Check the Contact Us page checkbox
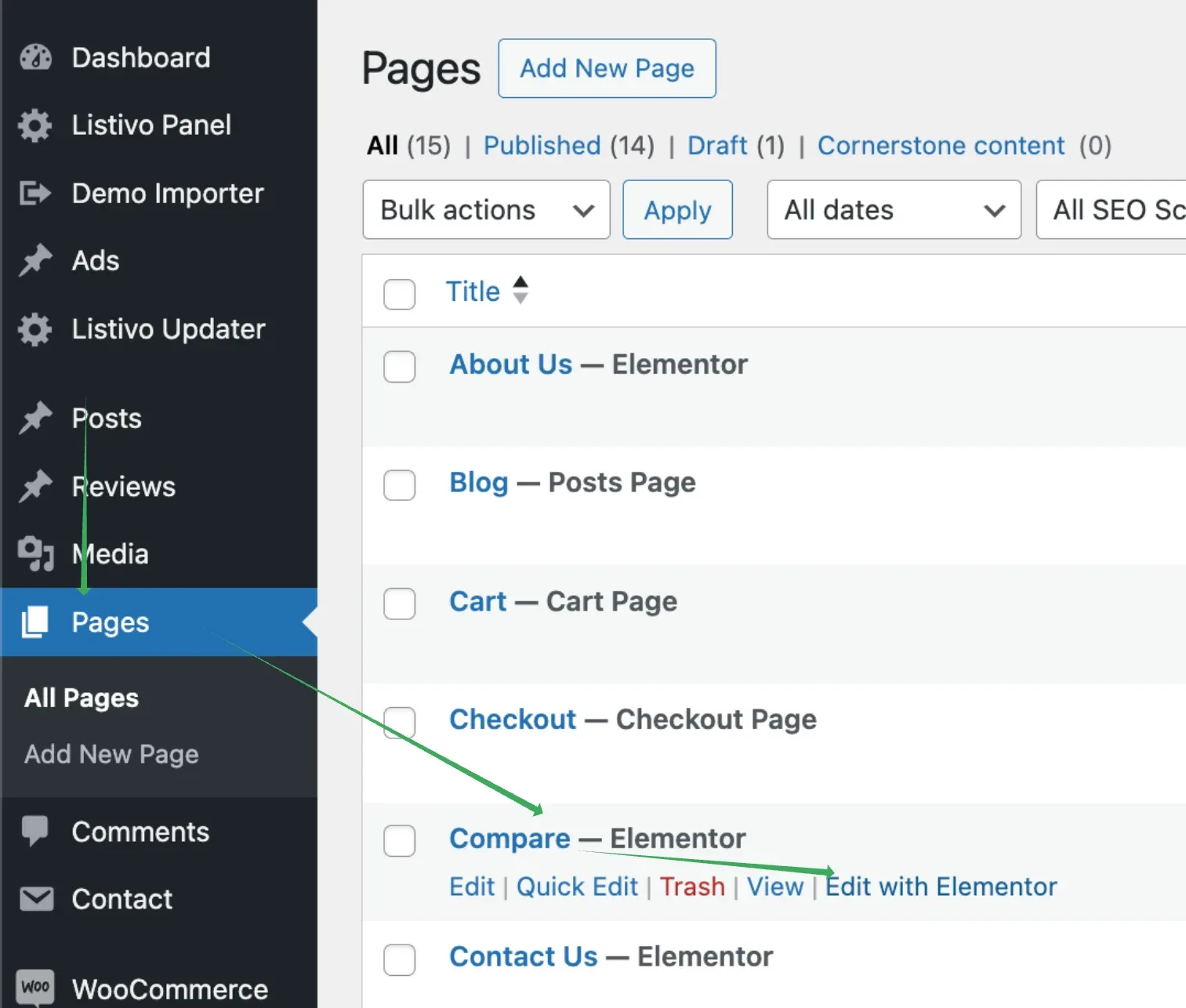 coord(399,959)
